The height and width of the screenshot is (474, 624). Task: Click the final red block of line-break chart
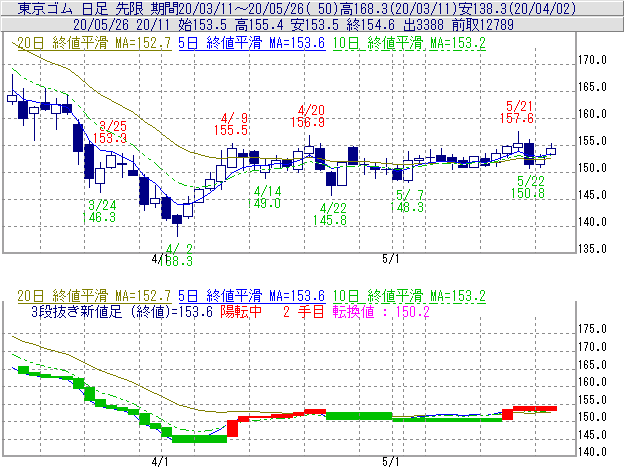click(535, 408)
